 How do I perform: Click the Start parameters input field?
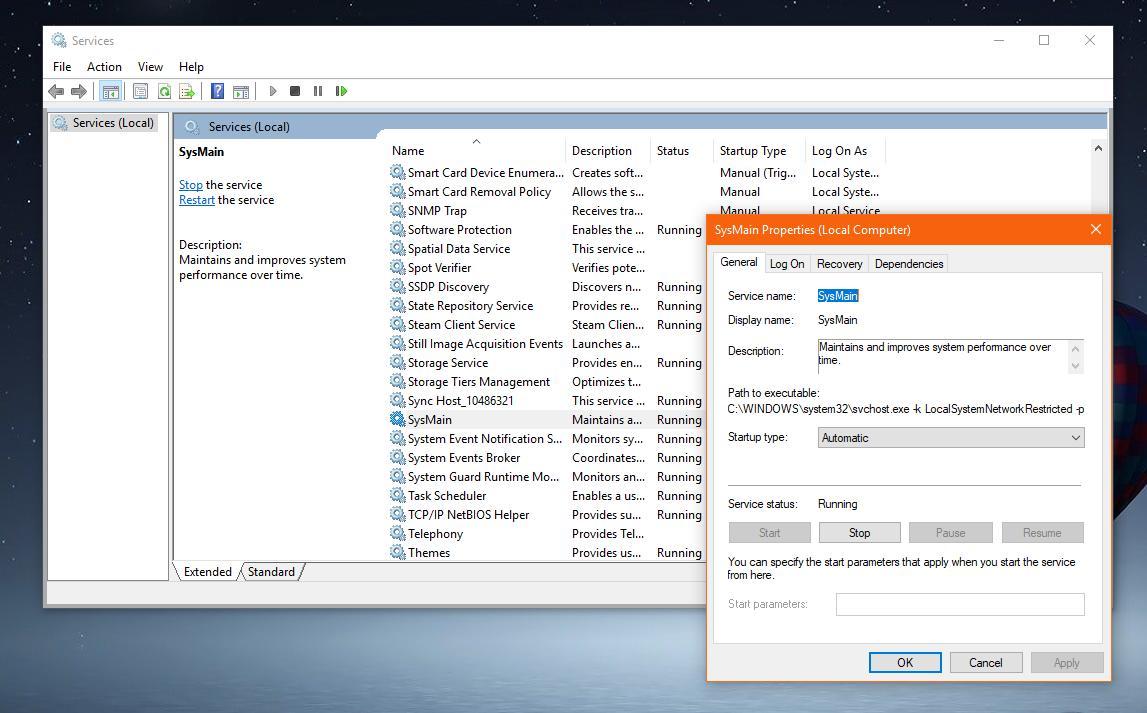coord(960,604)
